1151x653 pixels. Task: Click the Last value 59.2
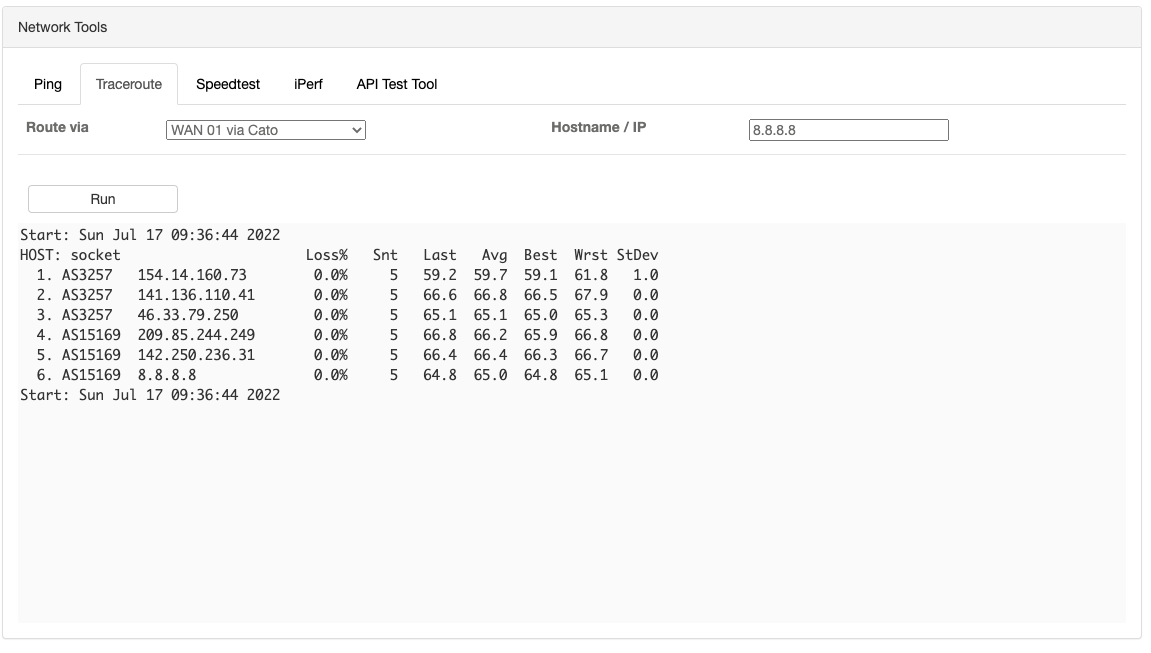point(440,275)
